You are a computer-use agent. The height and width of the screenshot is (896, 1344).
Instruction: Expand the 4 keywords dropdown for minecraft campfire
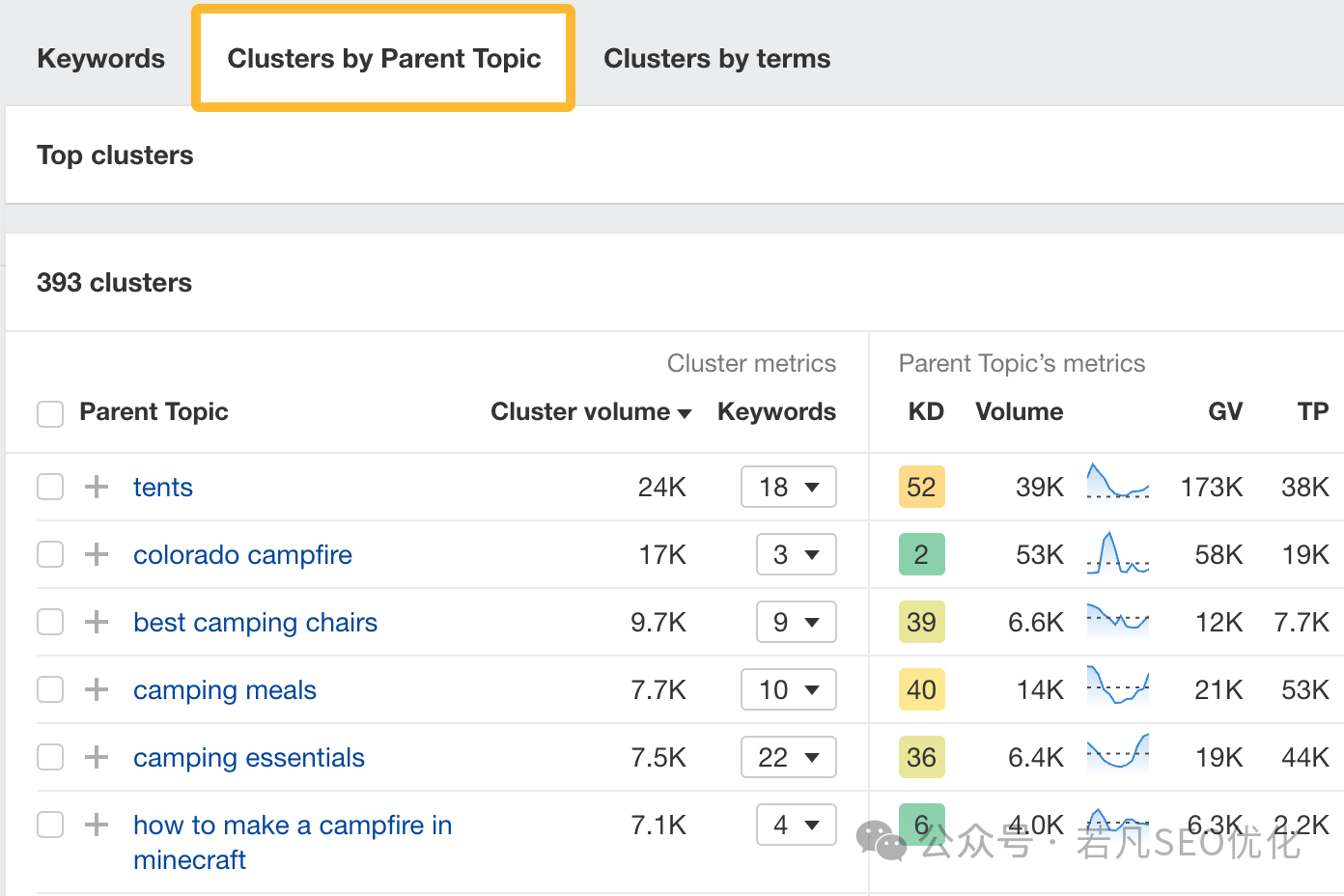coord(797,825)
